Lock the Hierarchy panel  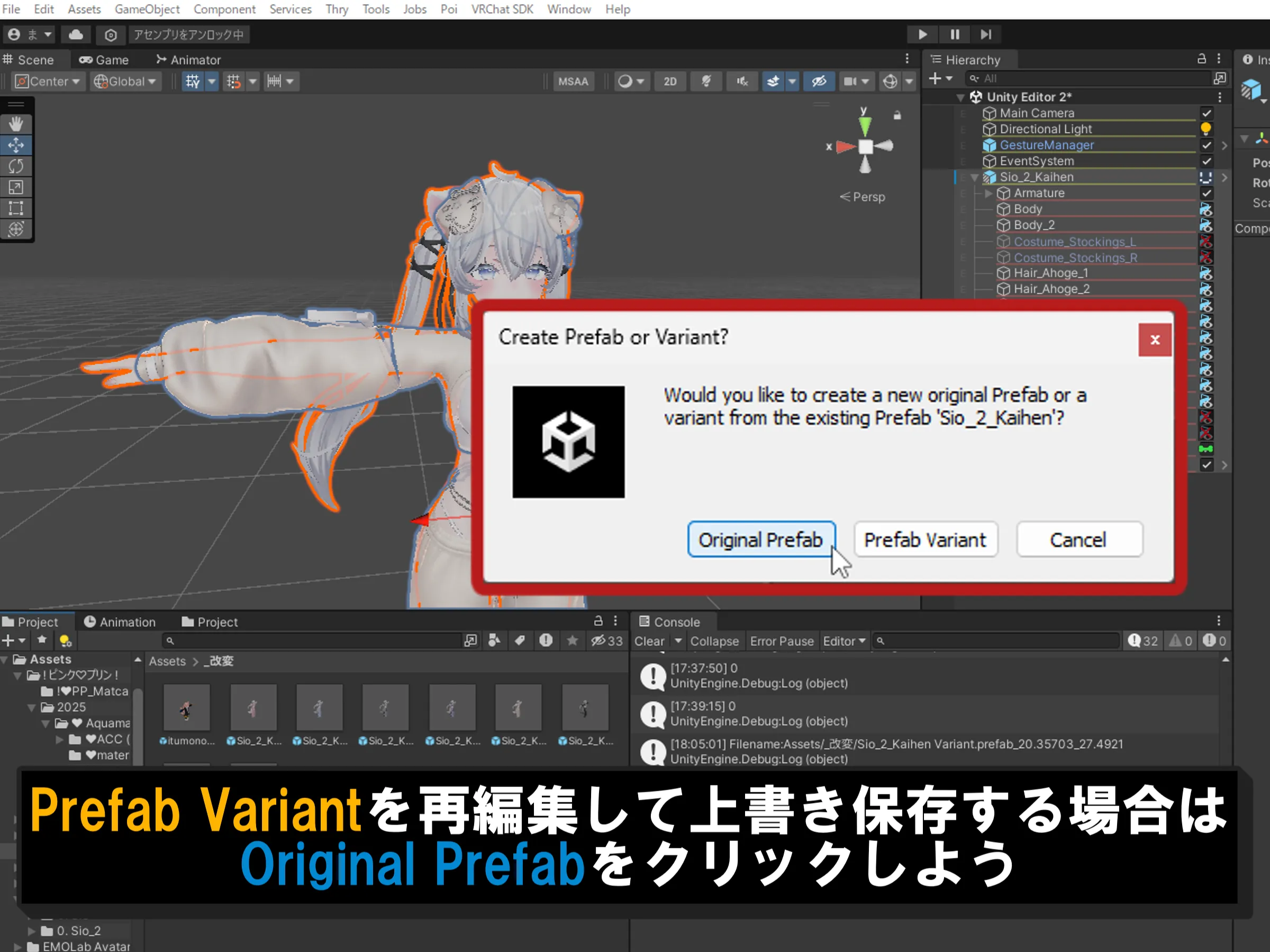[1201, 59]
